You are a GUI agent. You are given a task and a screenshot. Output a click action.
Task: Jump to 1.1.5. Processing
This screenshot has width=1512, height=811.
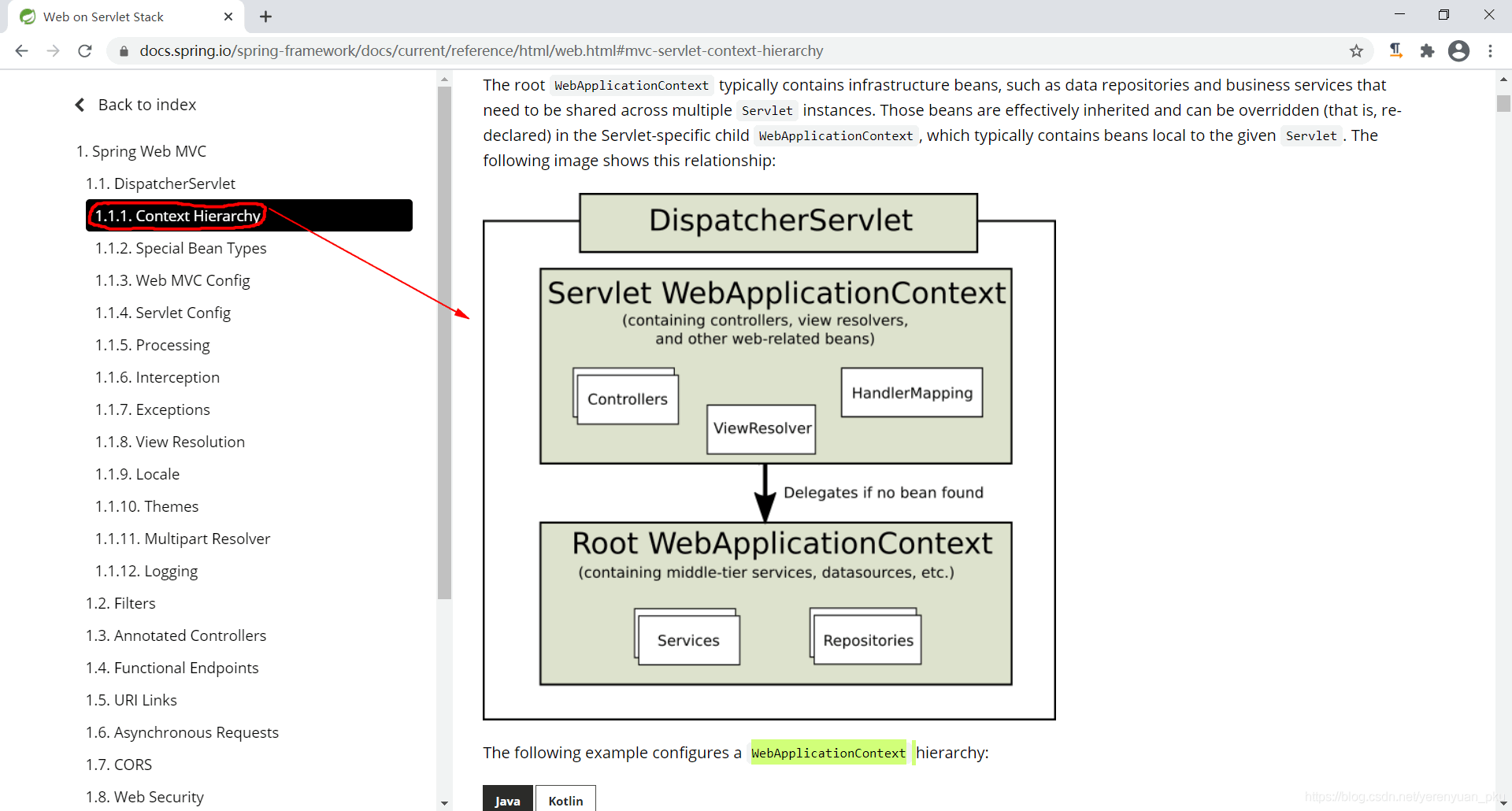pos(152,345)
